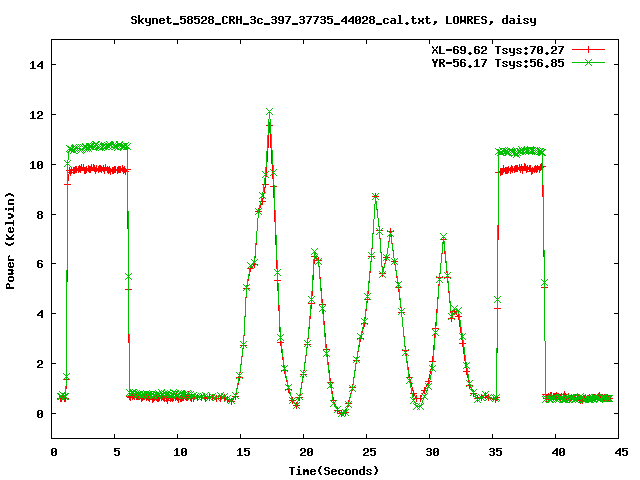Click the x-axis tick label 30
Viewport: 640px width, 480px height.
pos(433,452)
